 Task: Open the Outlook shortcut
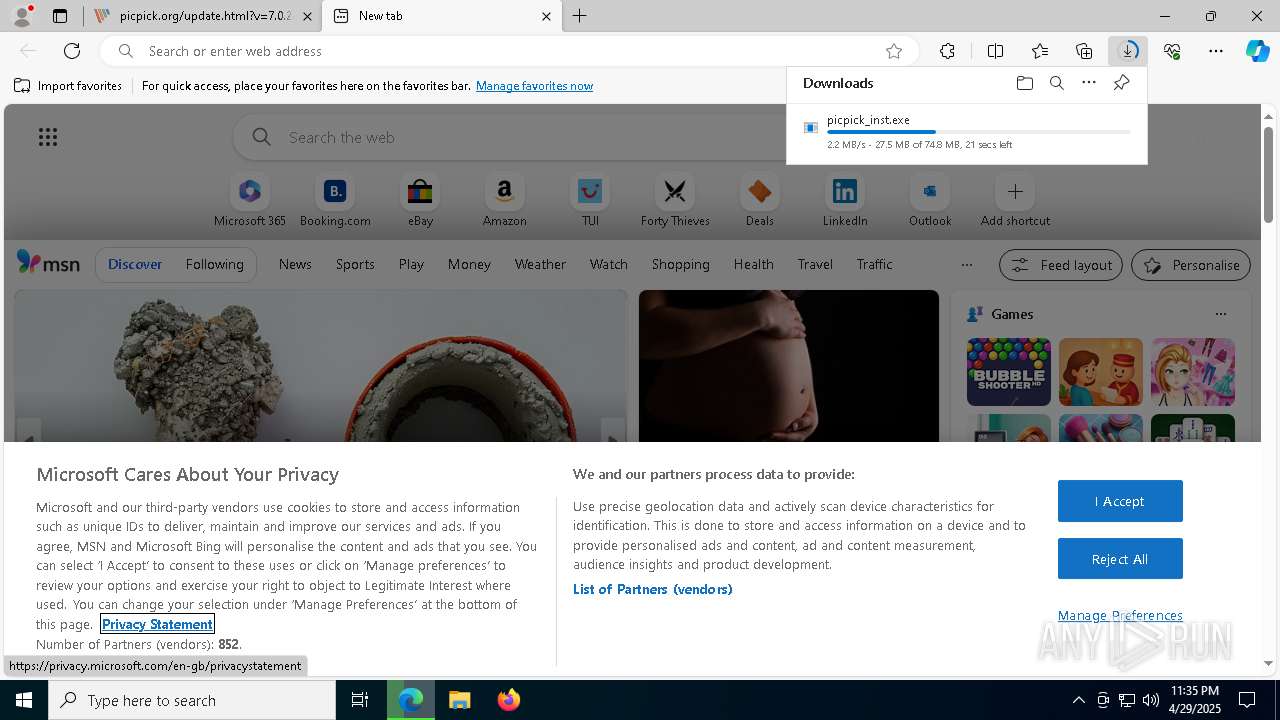[x=930, y=201]
